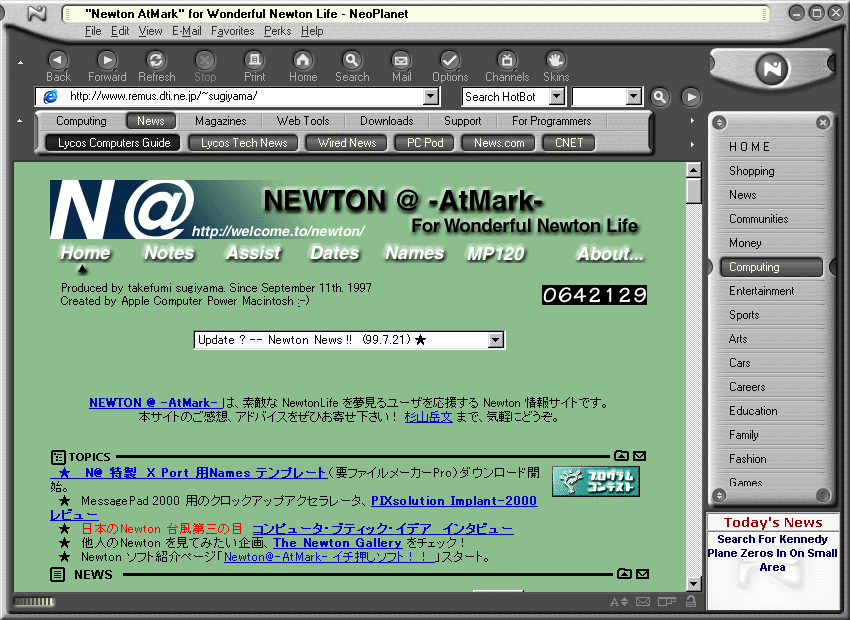Click the Stop loading icon
This screenshot has width=850, height=620.
205,60
